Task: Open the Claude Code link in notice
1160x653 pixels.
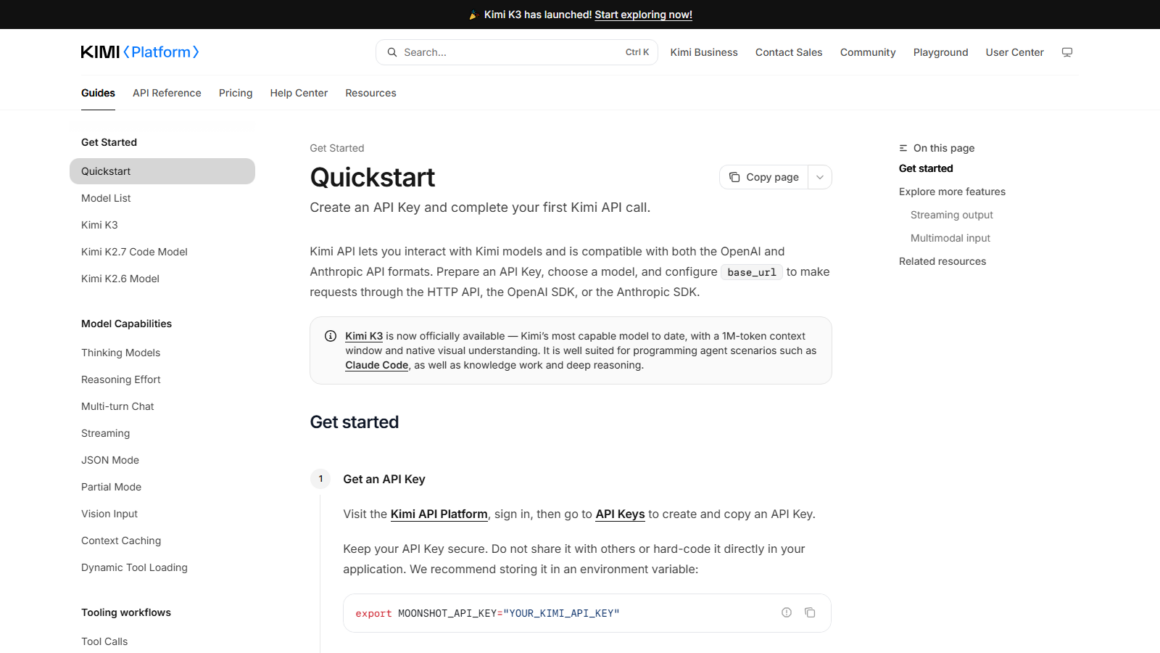Action: pyautogui.click(x=377, y=365)
